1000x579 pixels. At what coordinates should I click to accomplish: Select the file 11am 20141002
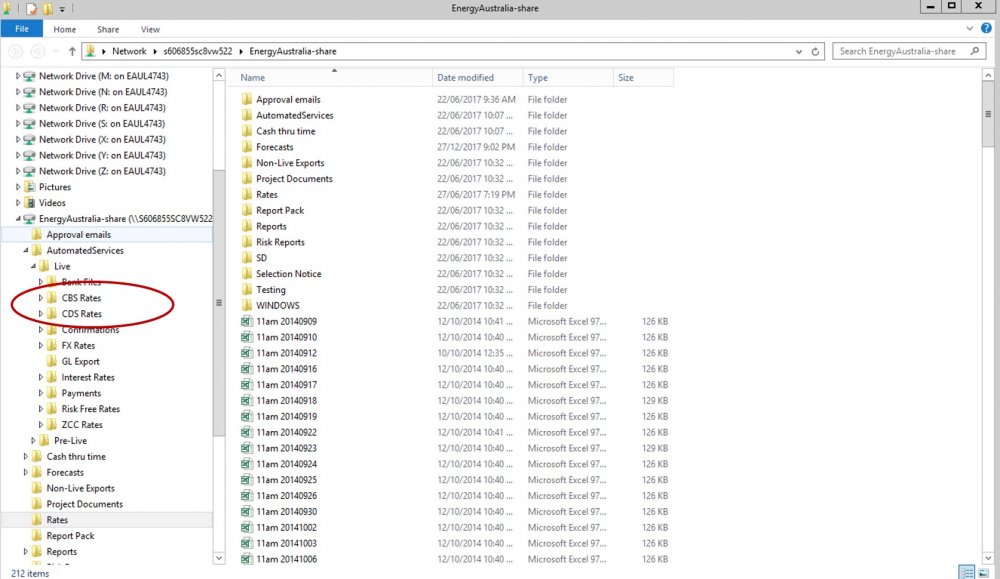click(286, 527)
